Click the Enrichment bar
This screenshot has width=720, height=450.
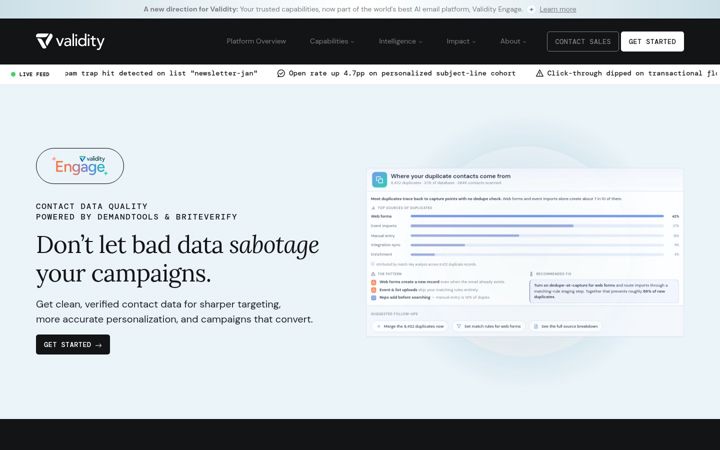tap(537, 254)
